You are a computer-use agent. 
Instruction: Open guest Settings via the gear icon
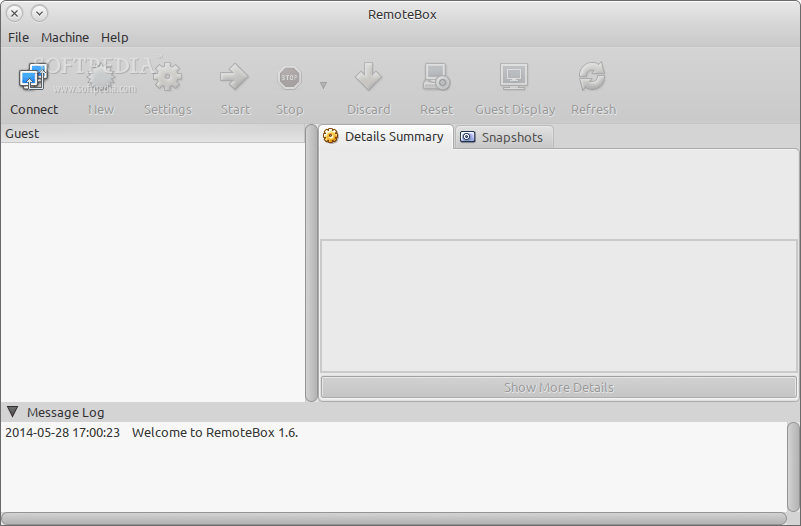pyautogui.click(x=168, y=77)
